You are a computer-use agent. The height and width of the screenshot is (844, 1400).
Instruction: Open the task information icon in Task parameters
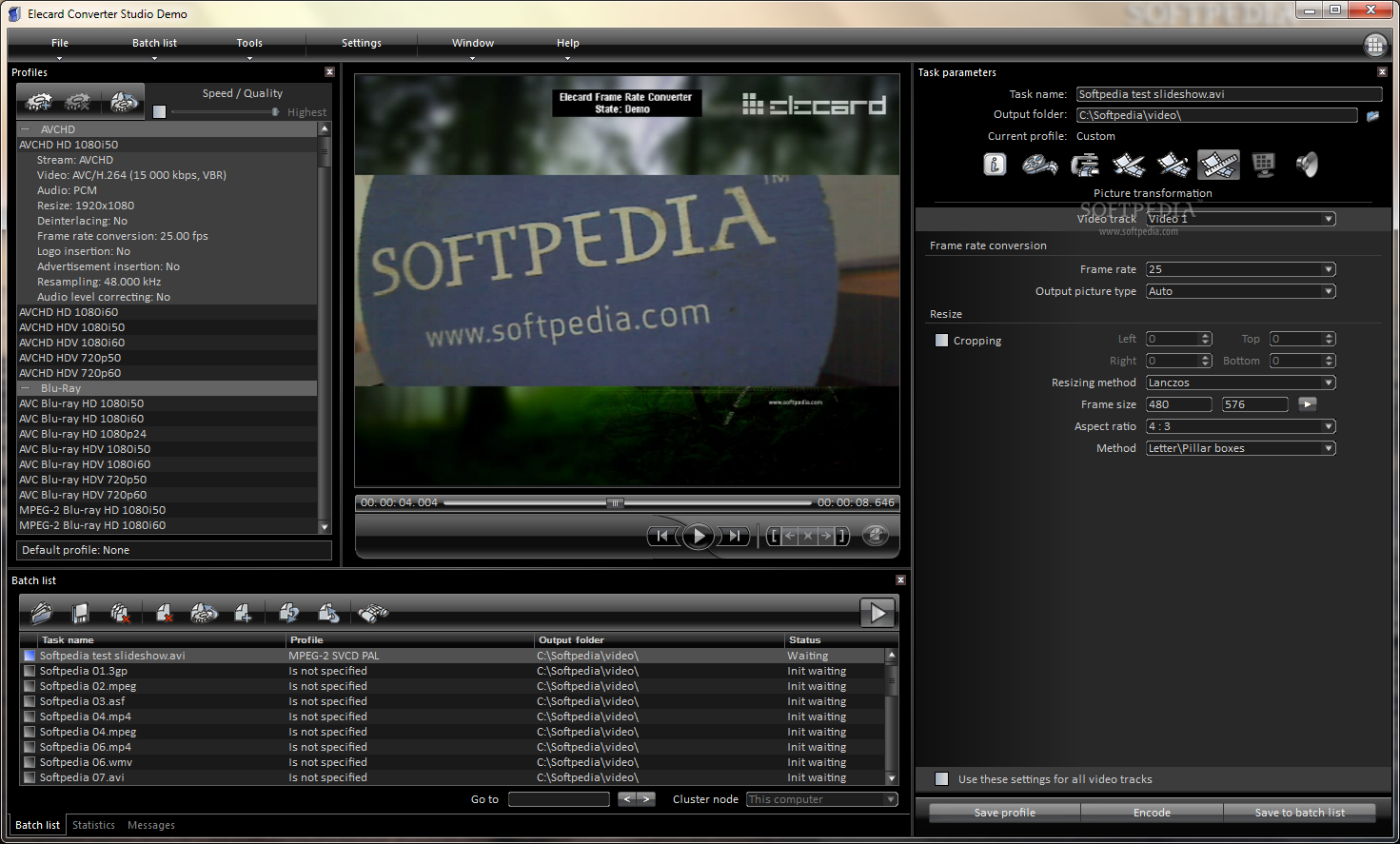coord(995,165)
